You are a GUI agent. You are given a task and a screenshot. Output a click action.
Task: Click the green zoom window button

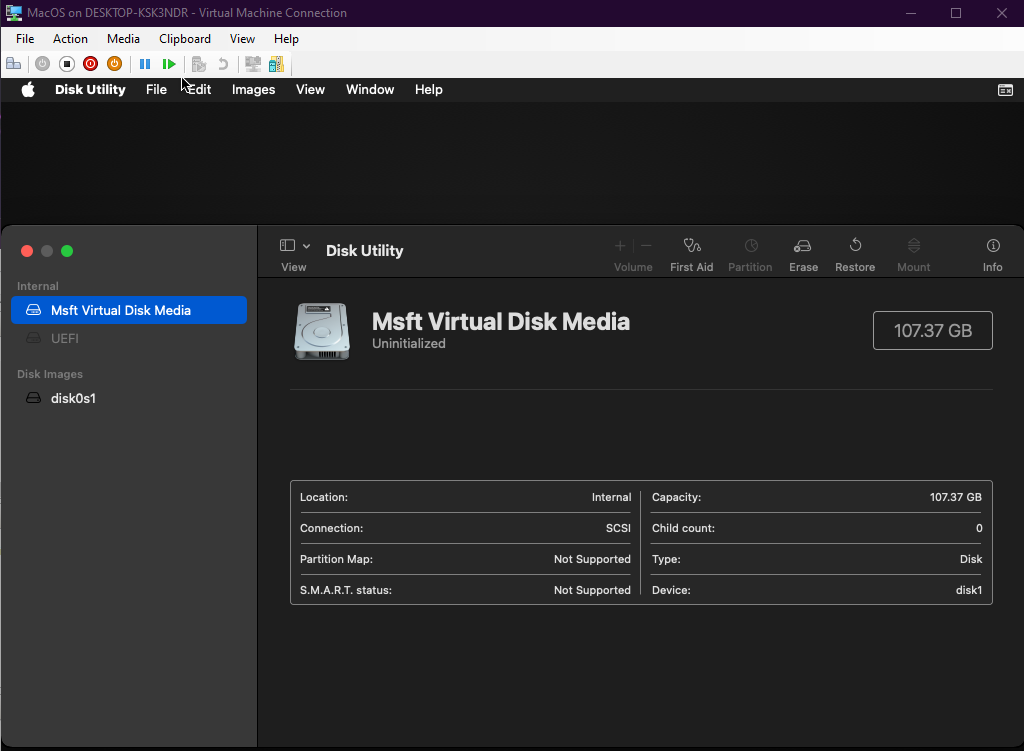point(67,252)
